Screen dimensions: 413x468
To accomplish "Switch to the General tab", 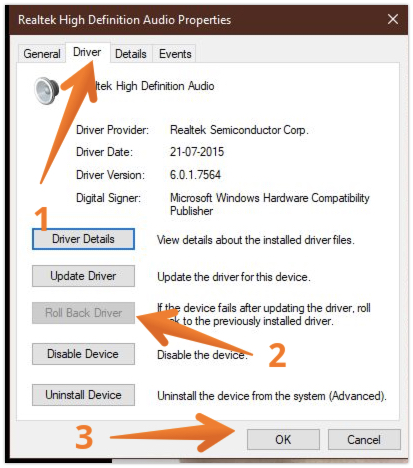I will click(x=42, y=54).
